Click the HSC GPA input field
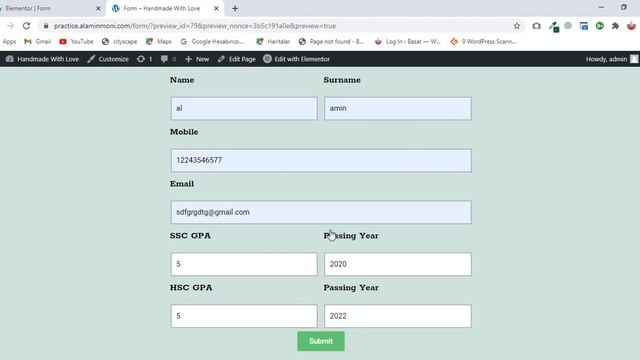The height and width of the screenshot is (360, 640). [x=244, y=316]
